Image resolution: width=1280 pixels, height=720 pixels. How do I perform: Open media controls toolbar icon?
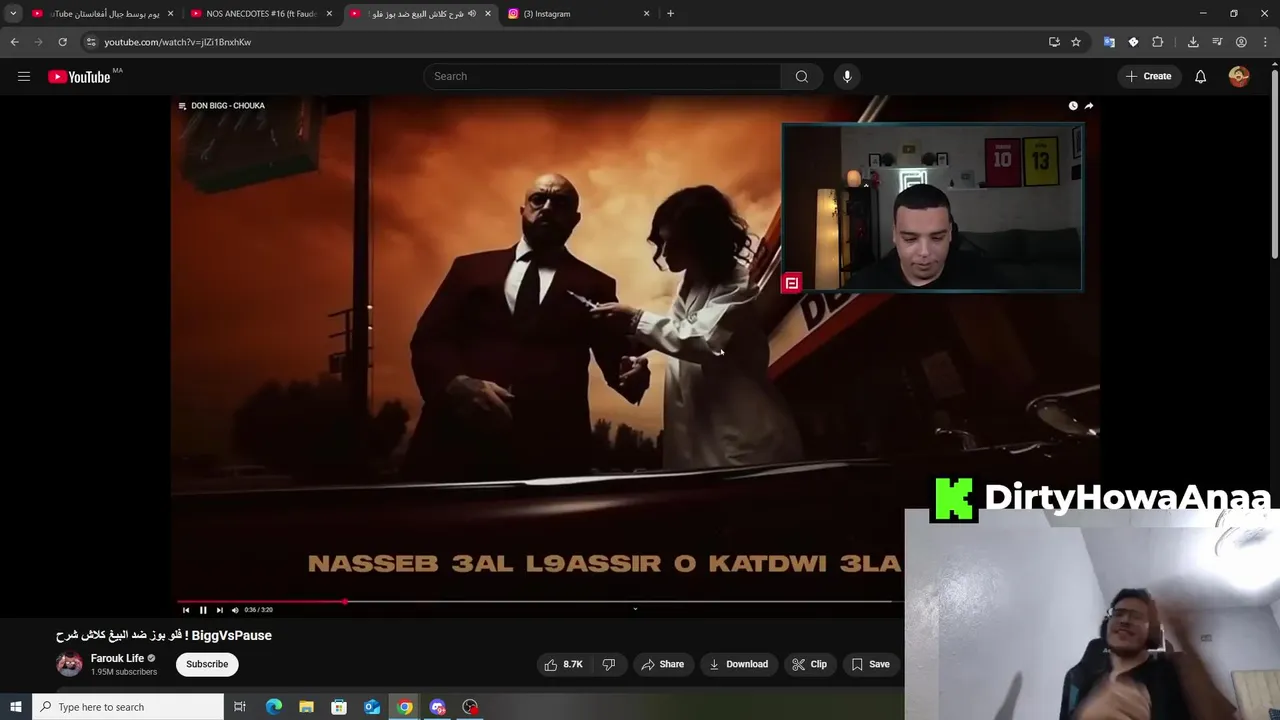click(x=1217, y=42)
